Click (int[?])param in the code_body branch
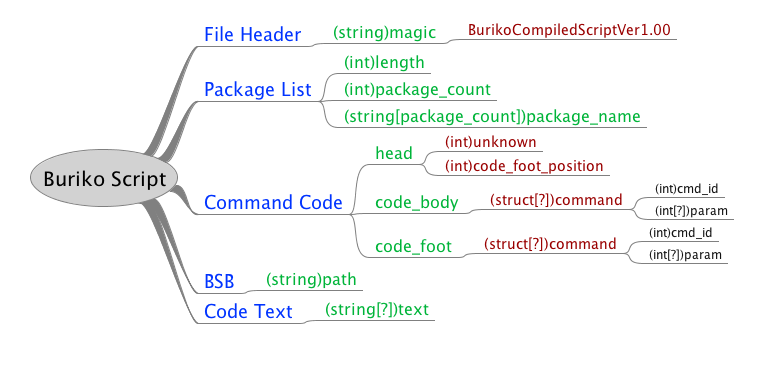Image resolution: width=779 pixels, height=367 pixels. 691,211
